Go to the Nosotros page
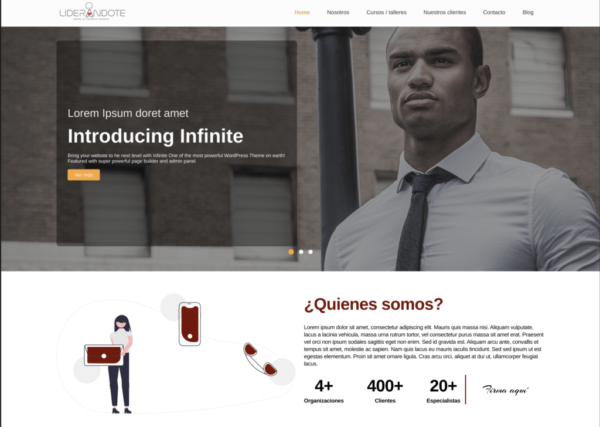This screenshot has height=427, width=600. [x=338, y=12]
